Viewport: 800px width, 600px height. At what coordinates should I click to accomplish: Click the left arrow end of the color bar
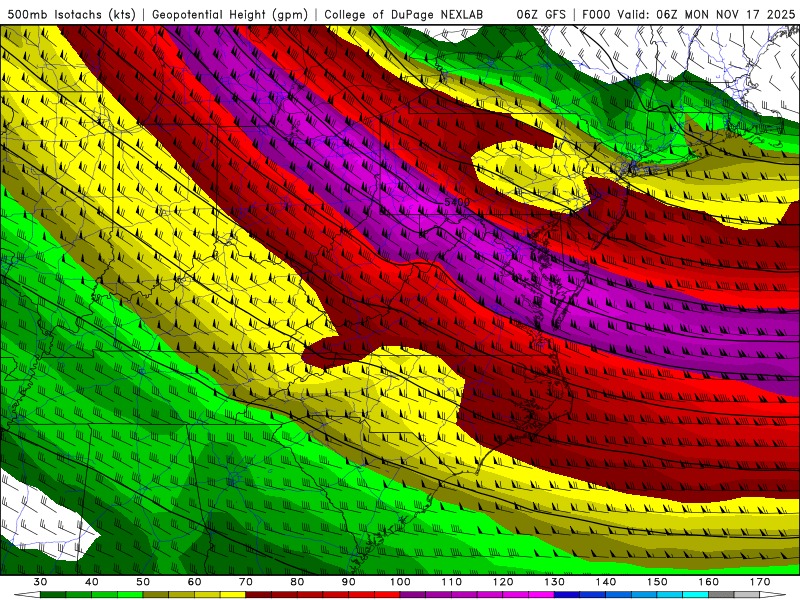[x=27, y=595]
